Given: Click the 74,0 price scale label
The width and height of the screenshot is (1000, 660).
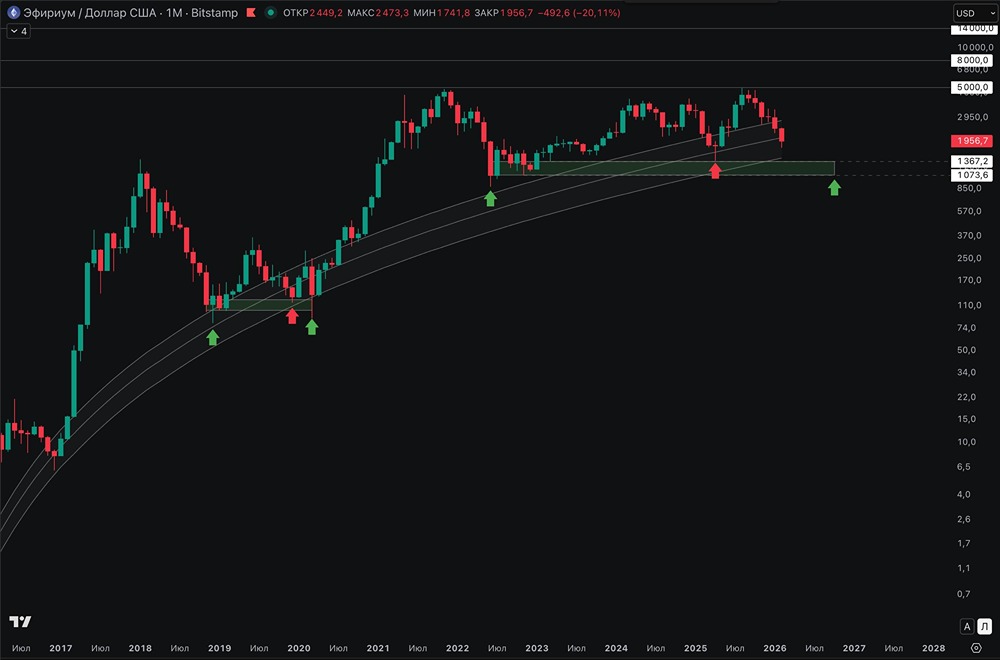Looking at the screenshot, I should pos(966,328).
